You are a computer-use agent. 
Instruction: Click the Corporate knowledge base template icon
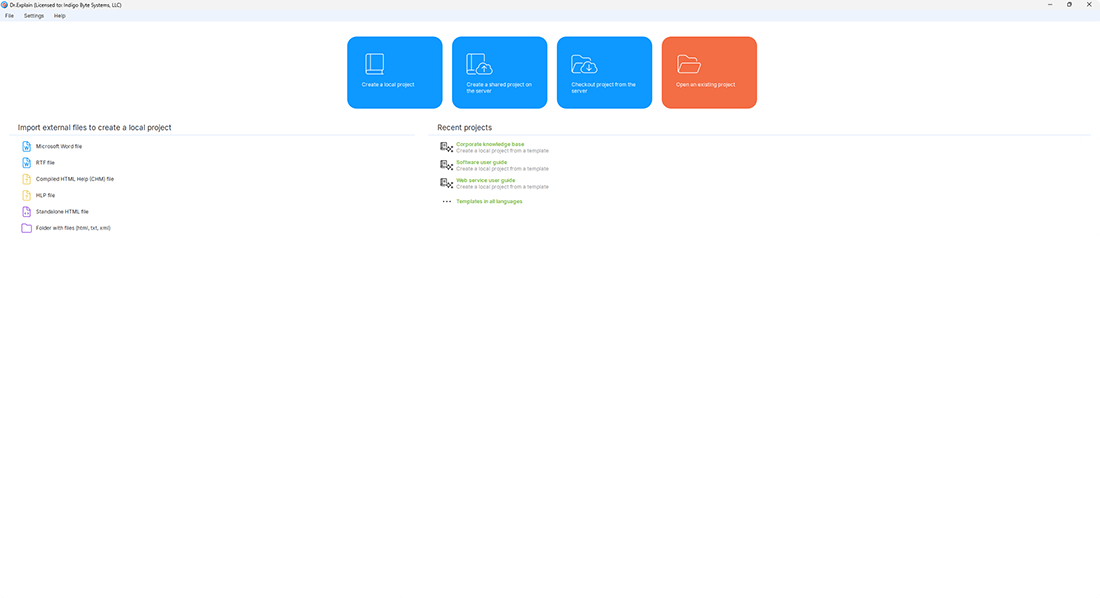pyautogui.click(x=446, y=147)
